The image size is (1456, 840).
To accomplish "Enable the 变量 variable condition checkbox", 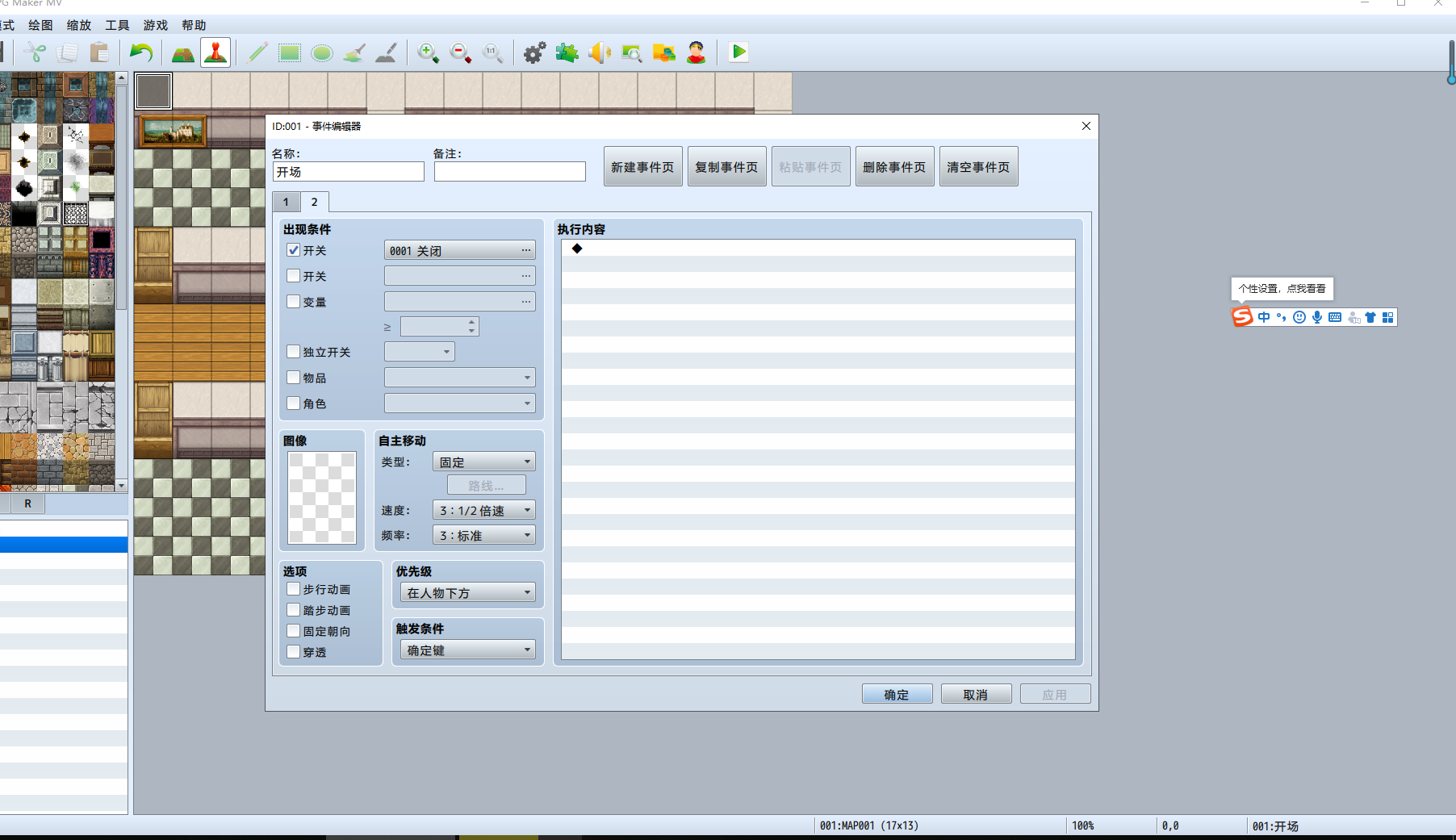I will [x=294, y=302].
